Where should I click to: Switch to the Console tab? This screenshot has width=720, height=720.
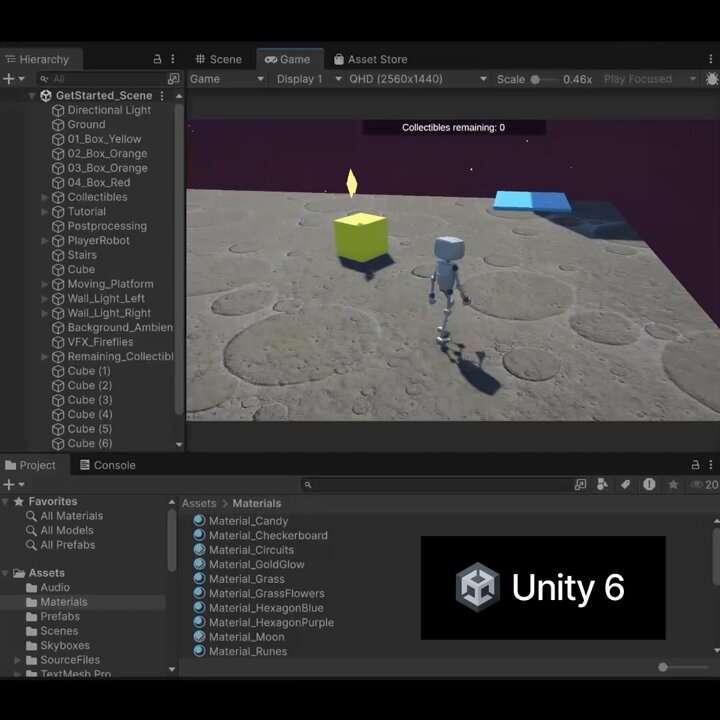coord(108,465)
